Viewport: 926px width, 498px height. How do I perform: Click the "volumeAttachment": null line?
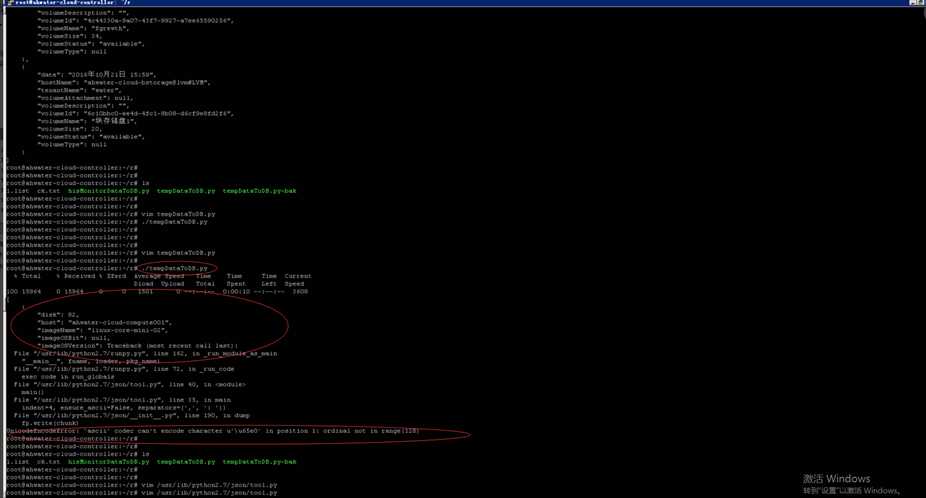tap(86, 98)
